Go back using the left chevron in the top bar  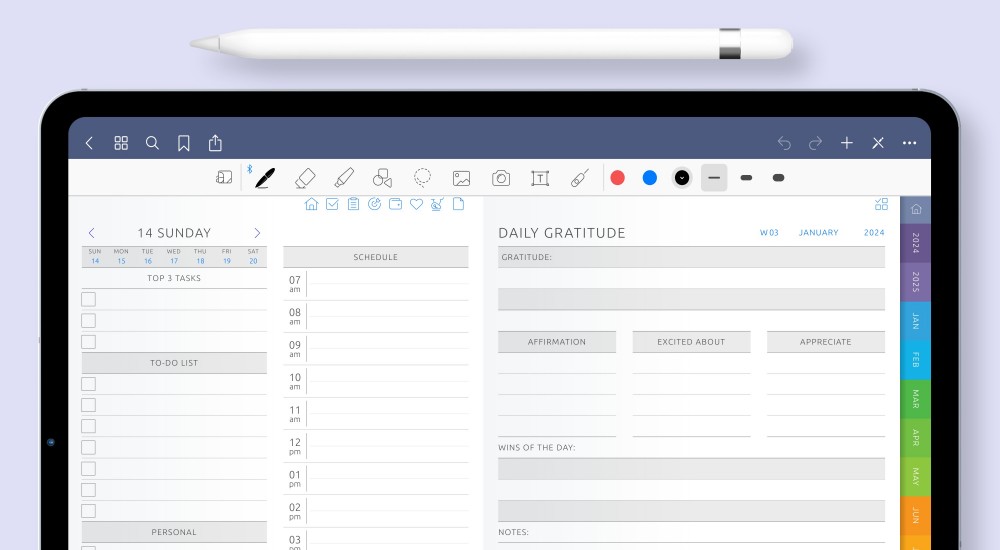[x=89, y=143]
